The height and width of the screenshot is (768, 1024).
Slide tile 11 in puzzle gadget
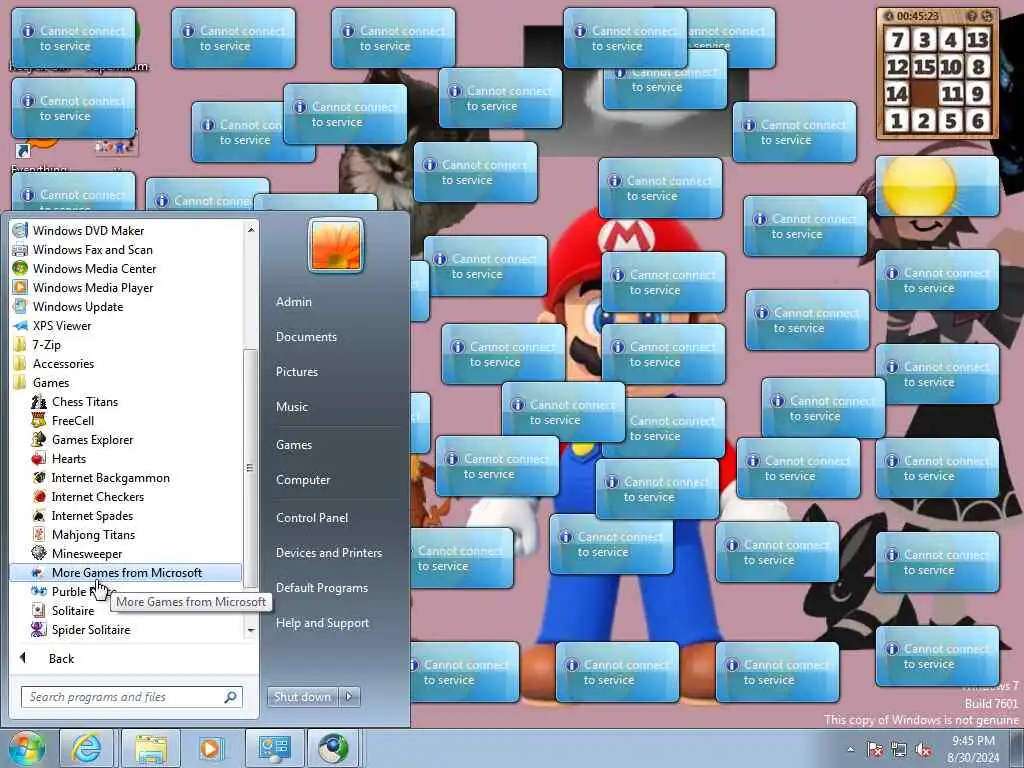click(951, 94)
